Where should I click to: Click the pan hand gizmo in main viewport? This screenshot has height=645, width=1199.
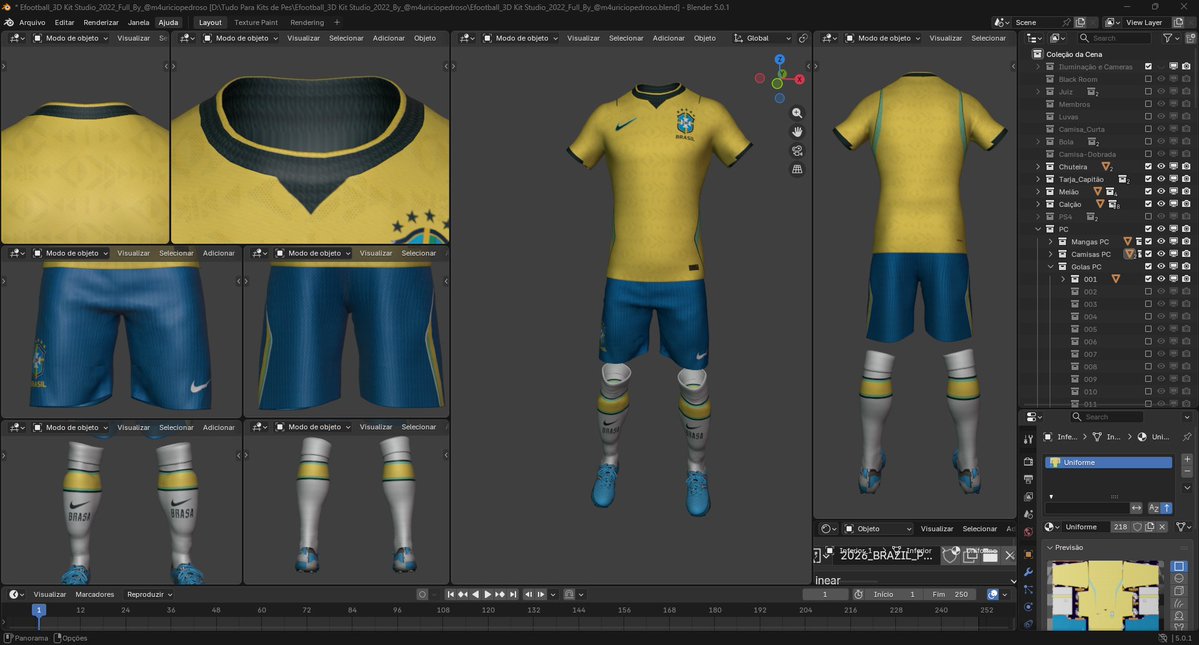click(x=797, y=131)
